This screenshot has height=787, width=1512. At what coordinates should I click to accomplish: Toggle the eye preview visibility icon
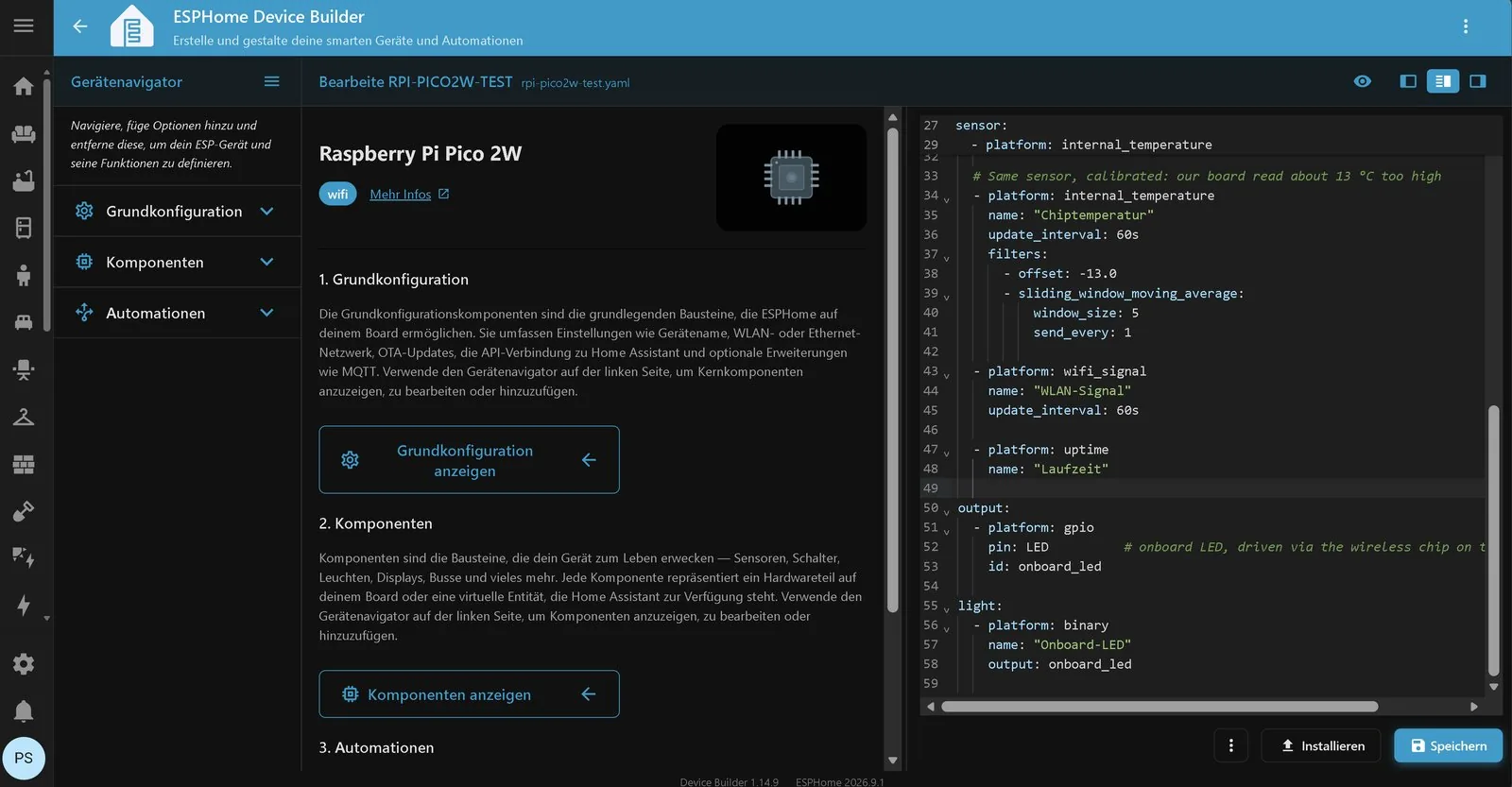[1362, 81]
